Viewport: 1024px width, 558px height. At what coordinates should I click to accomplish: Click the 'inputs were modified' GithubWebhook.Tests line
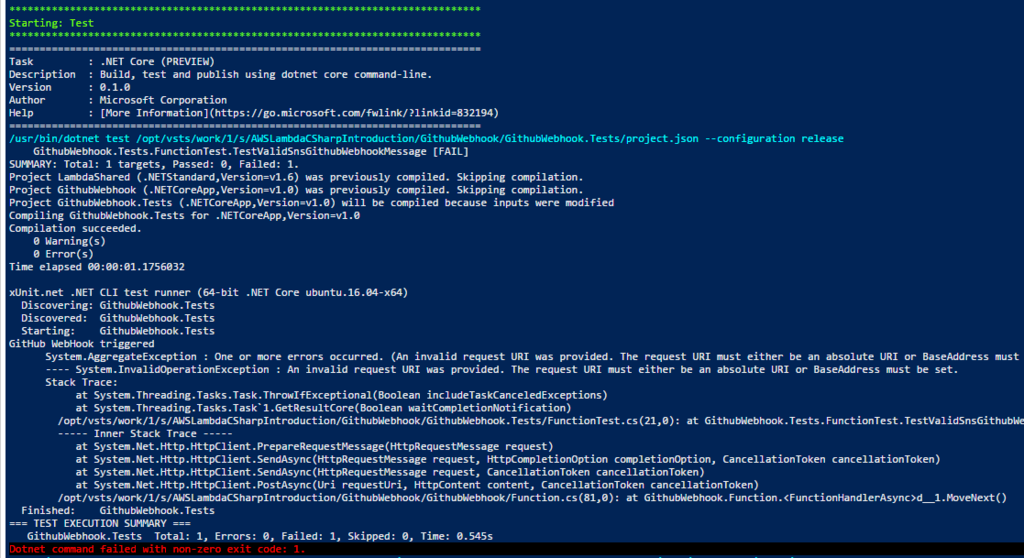point(312,203)
